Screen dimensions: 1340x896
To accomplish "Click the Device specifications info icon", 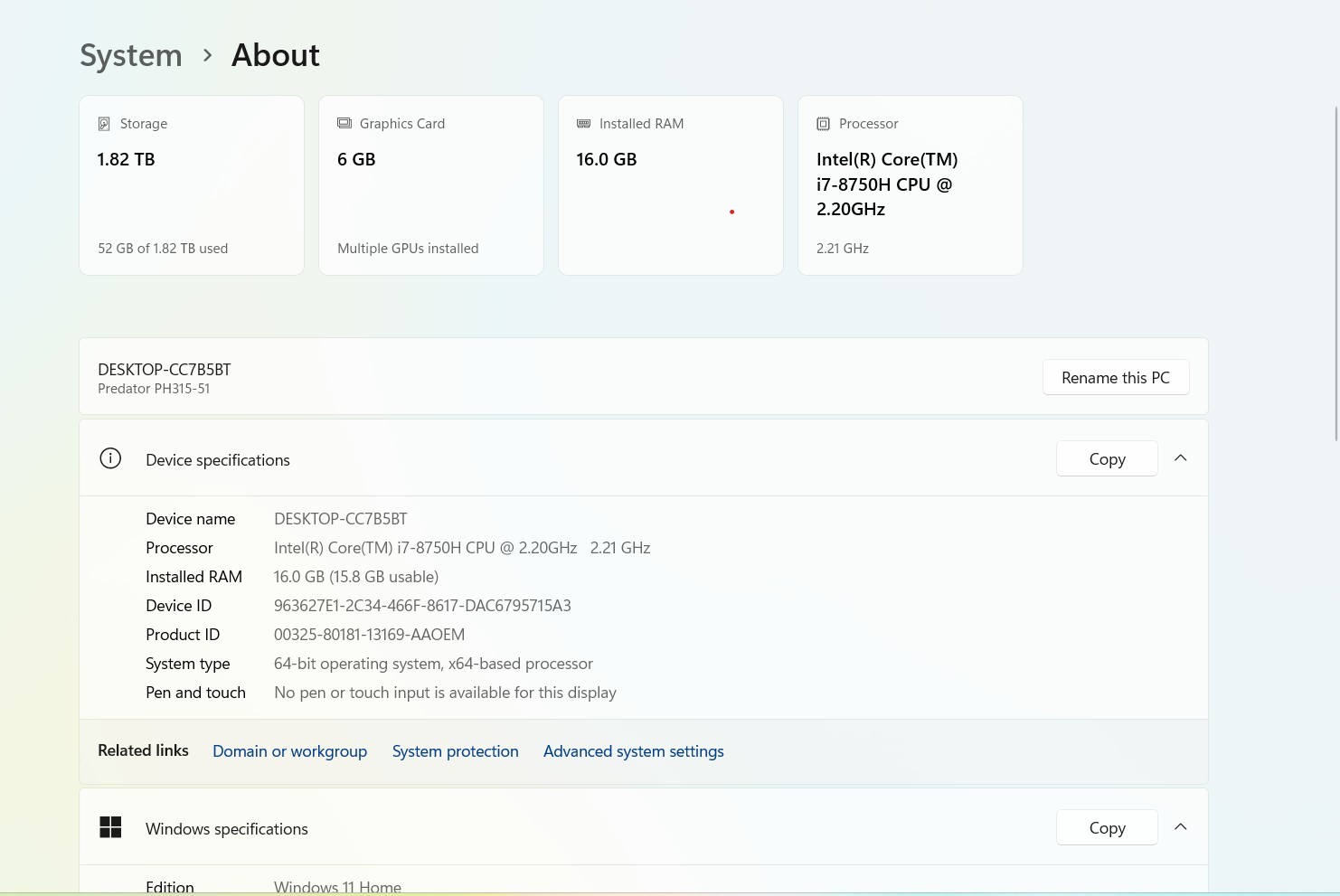I will pyautogui.click(x=110, y=458).
